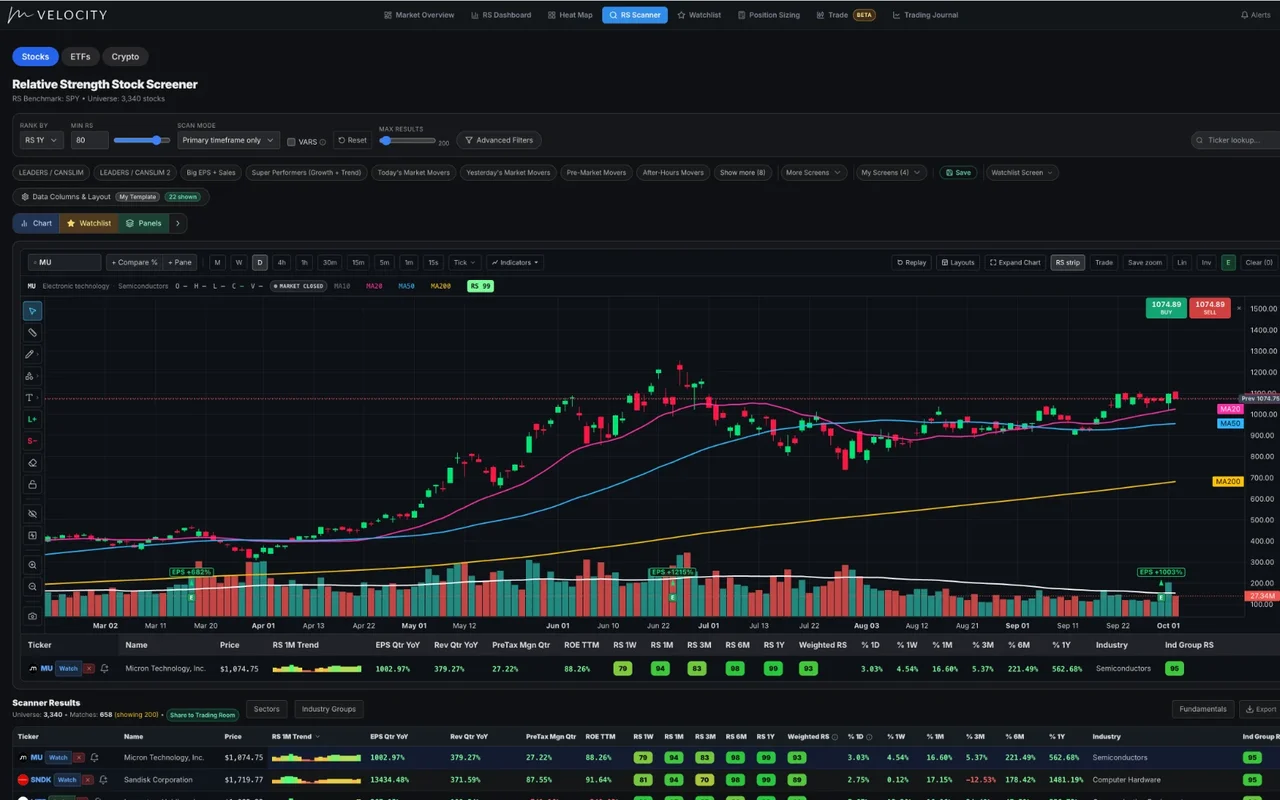This screenshot has height=800, width=1280.
Task: Click the flash icon below the eye icon
Action: click(x=32, y=535)
